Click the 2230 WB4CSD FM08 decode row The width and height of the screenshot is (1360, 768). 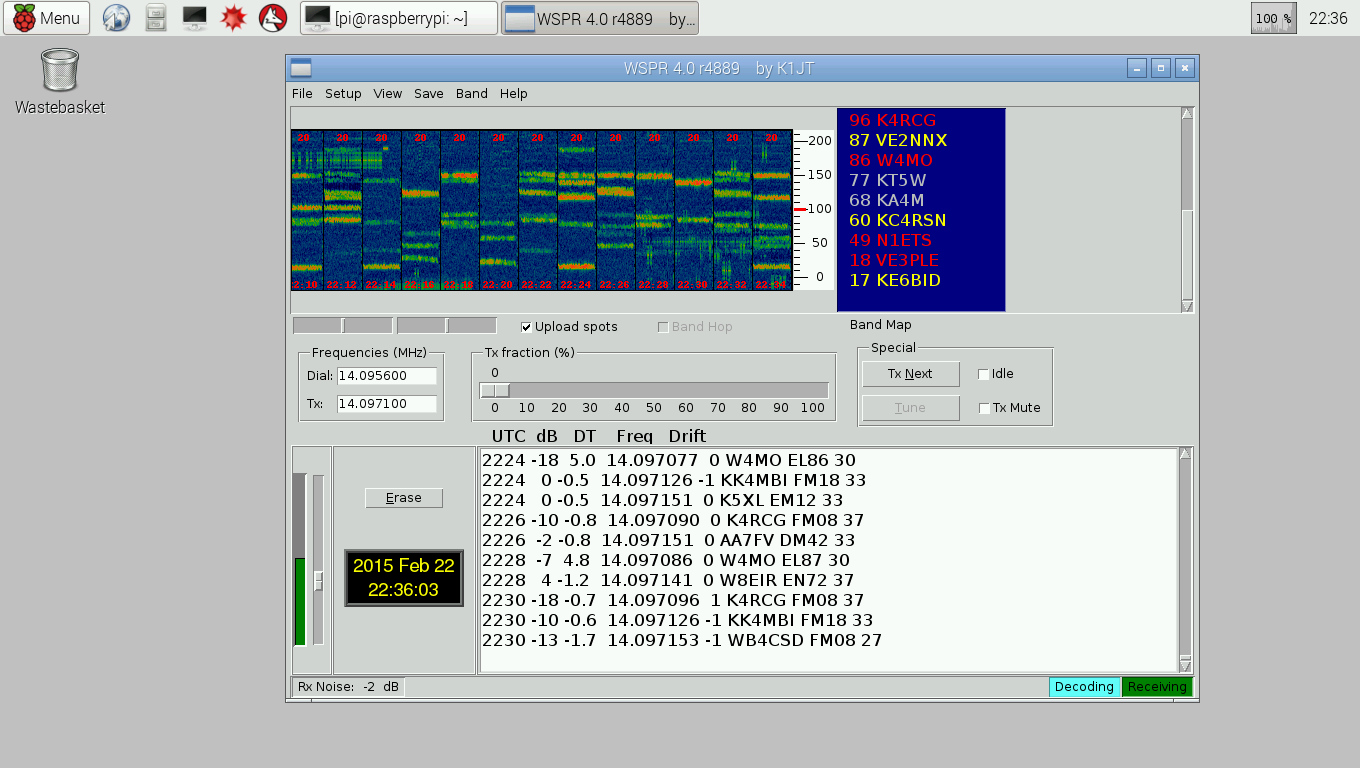pyautogui.click(x=682, y=641)
